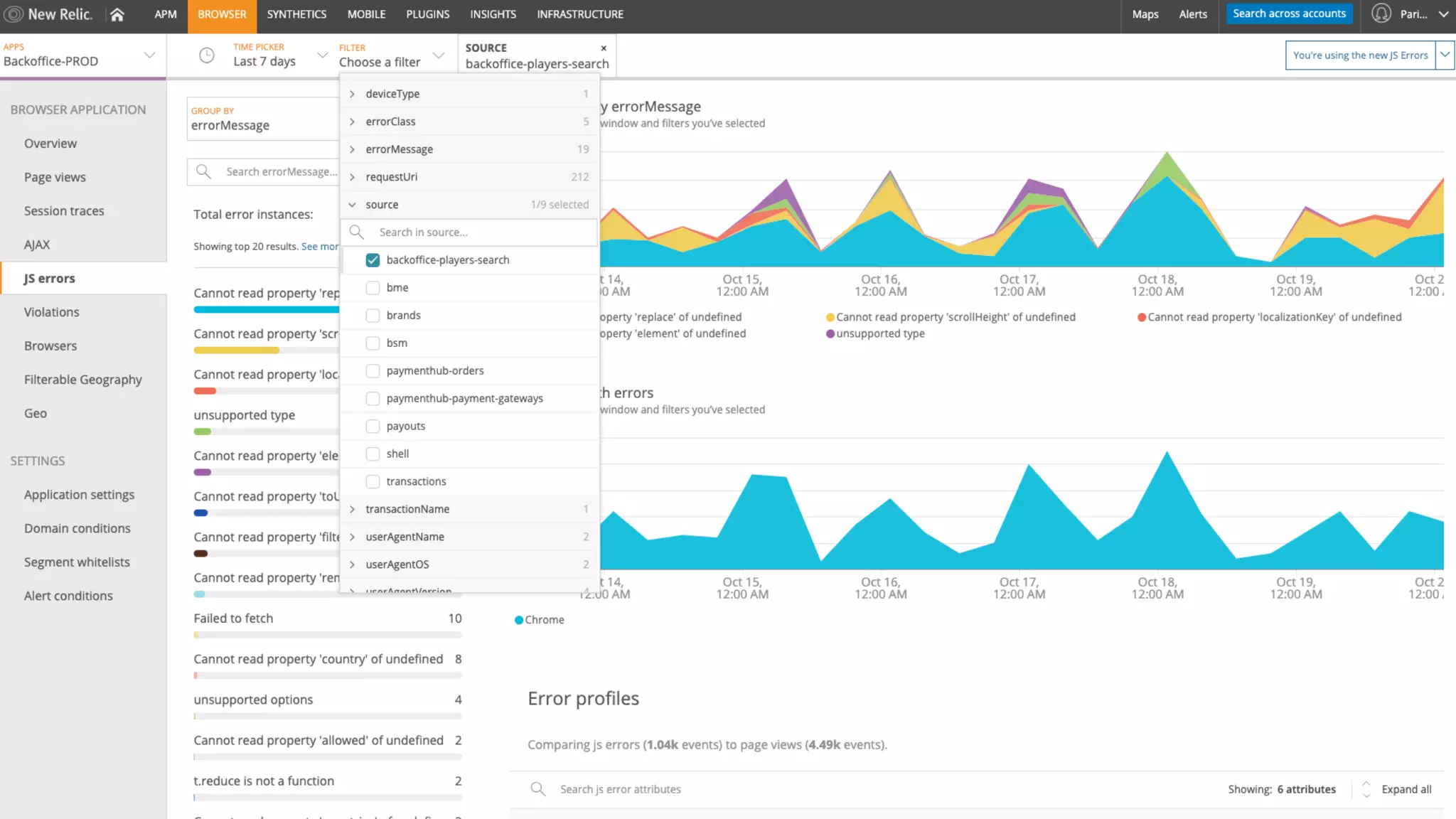This screenshot has width=1456, height=819.
Task: Click the clock icon in time picker
Action: click(x=206, y=55)
